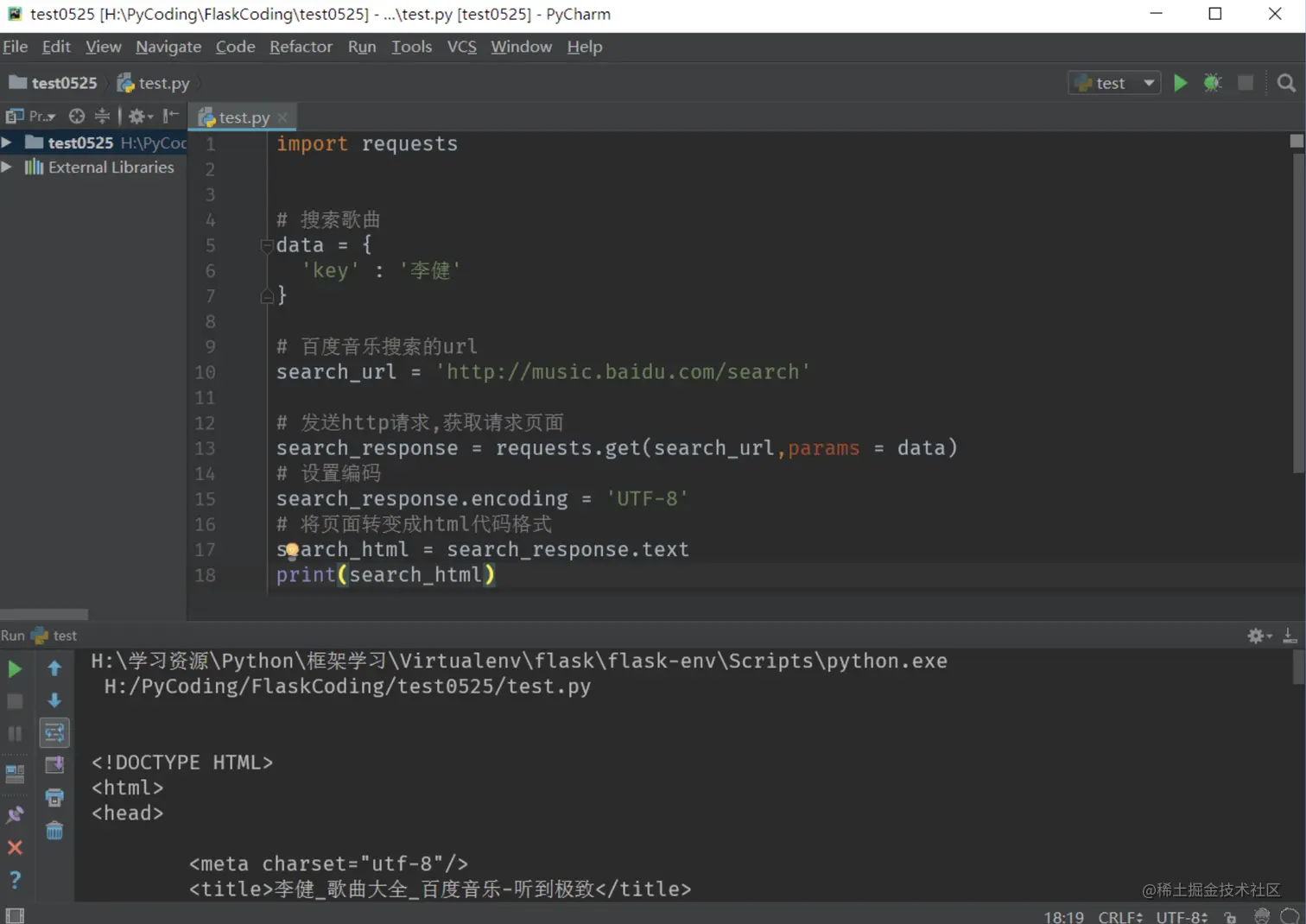
Task: Click test.py in the navigation breadcrumb
Action: pyautogui.click(x=154, y=83)
